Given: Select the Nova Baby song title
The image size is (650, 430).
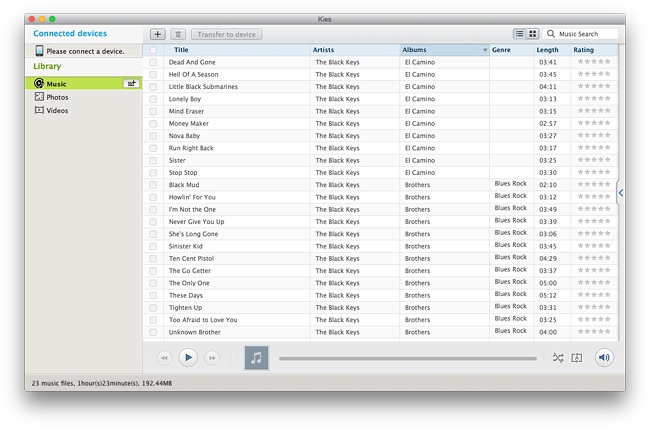Looking at the screenshot, I should 184,136.
